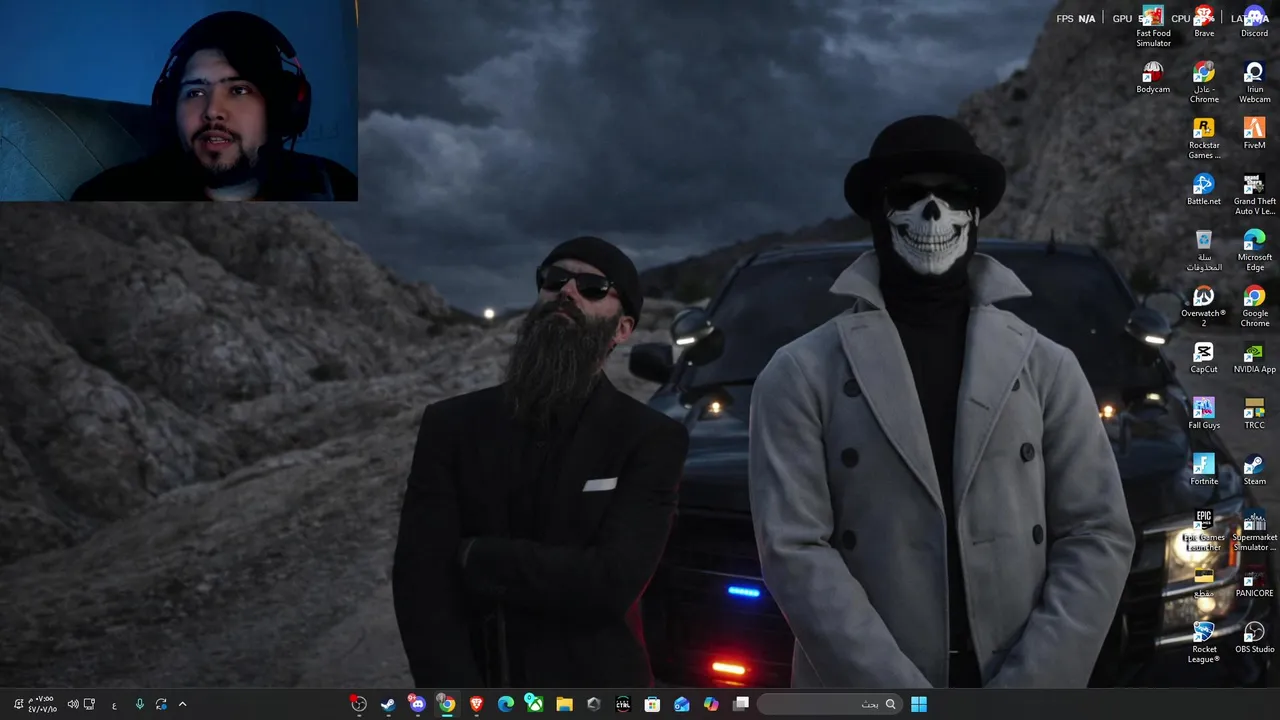This screenshot has height=720, width=1280.
Task: Open the network status tray icon
Action: click(89, 704)
